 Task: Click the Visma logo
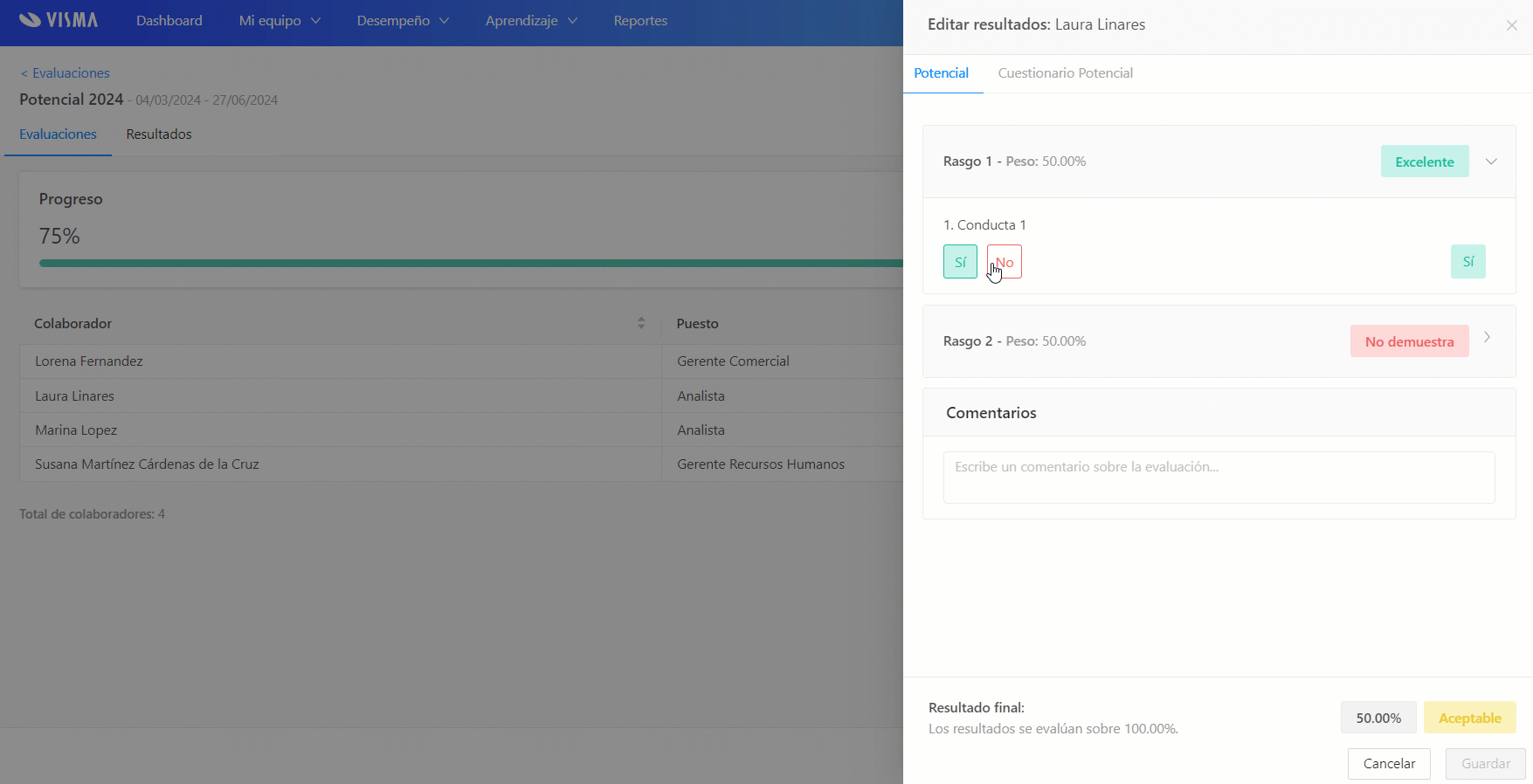pyautogui.click(x=59, y=20)
